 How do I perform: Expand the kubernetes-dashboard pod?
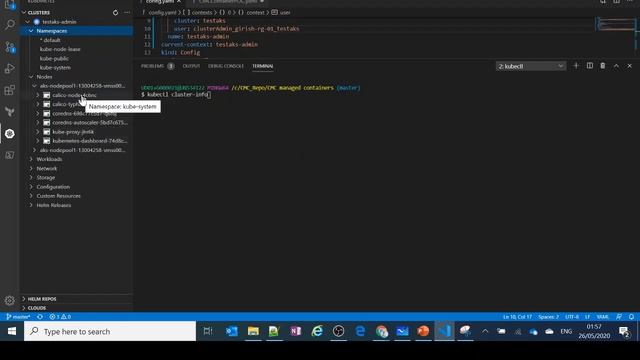tap(38, 141)
